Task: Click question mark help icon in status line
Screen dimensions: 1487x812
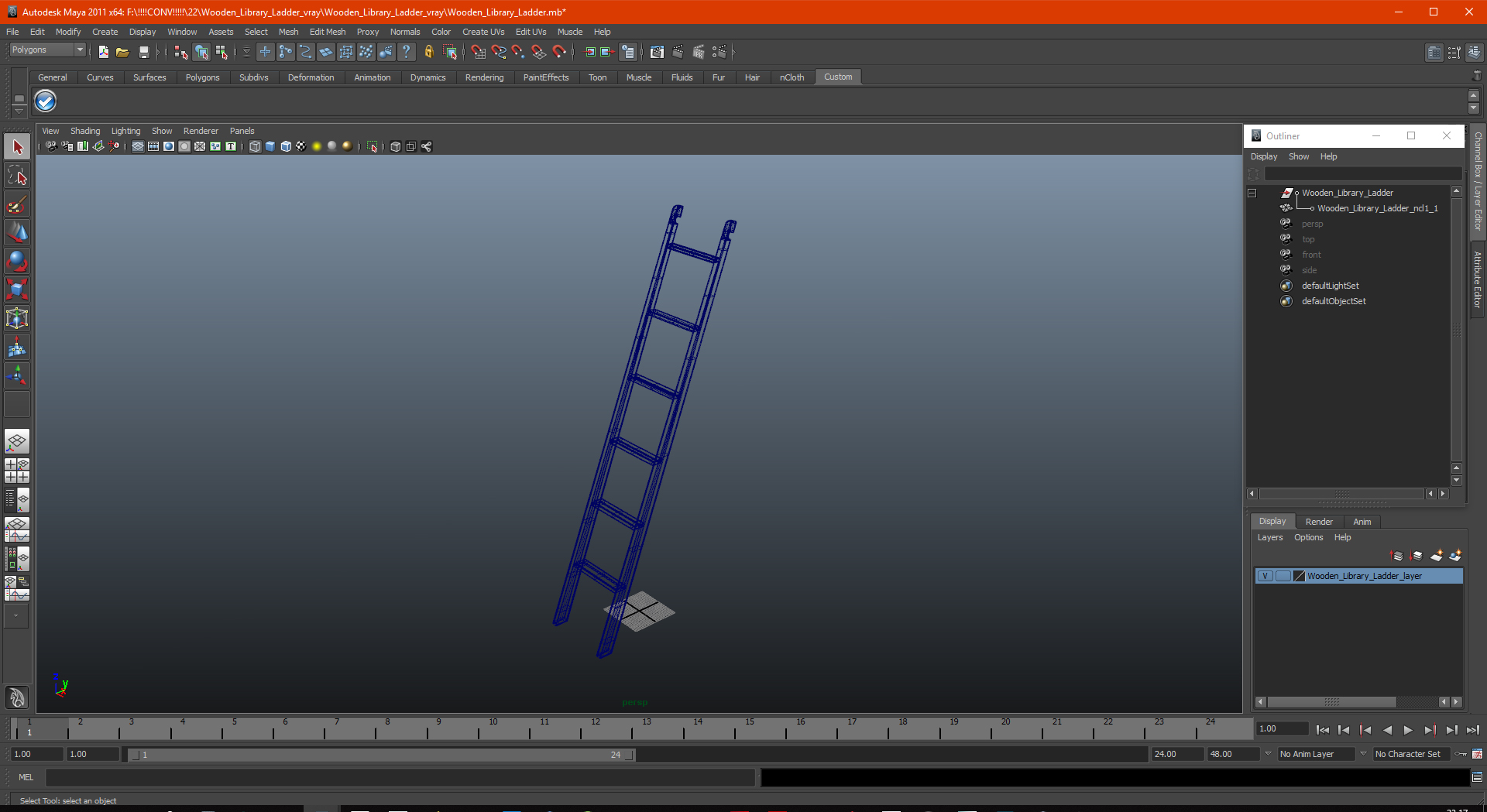Action: click(406, 52)
